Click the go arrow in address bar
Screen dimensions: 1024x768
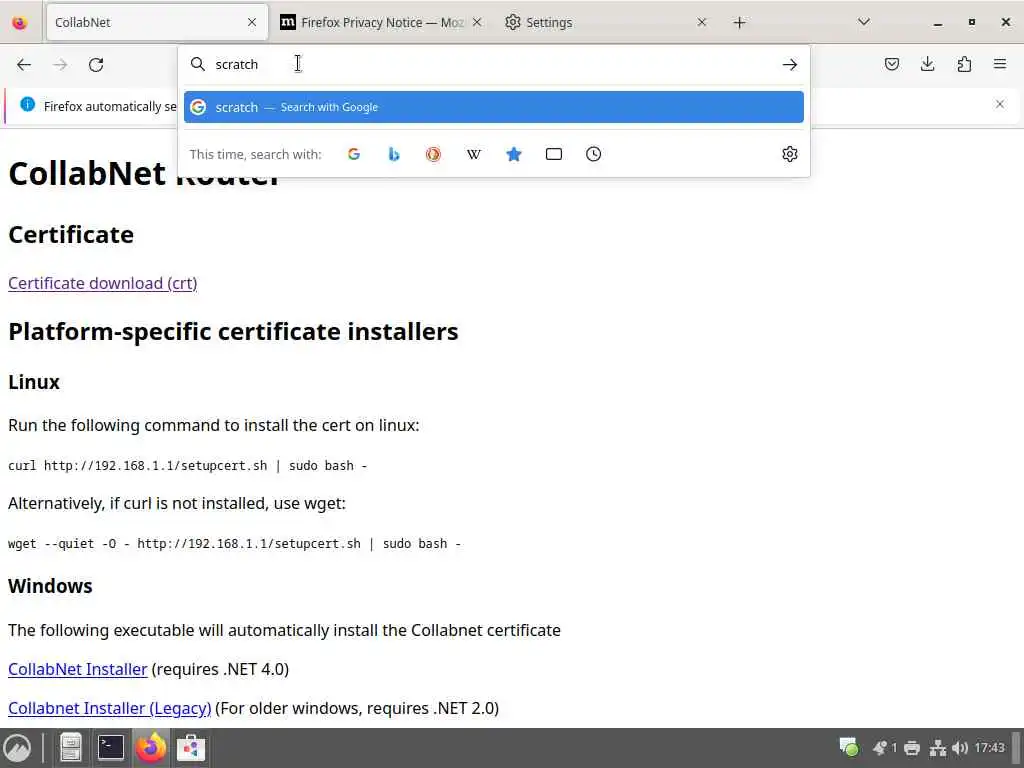click(x=790, y=64)
